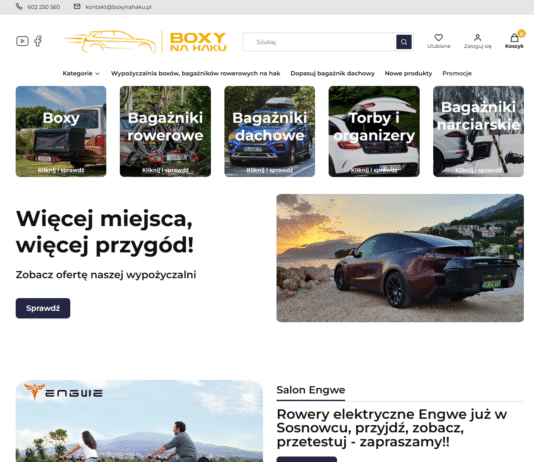Open the Facebook page icon

pos(38,41)
